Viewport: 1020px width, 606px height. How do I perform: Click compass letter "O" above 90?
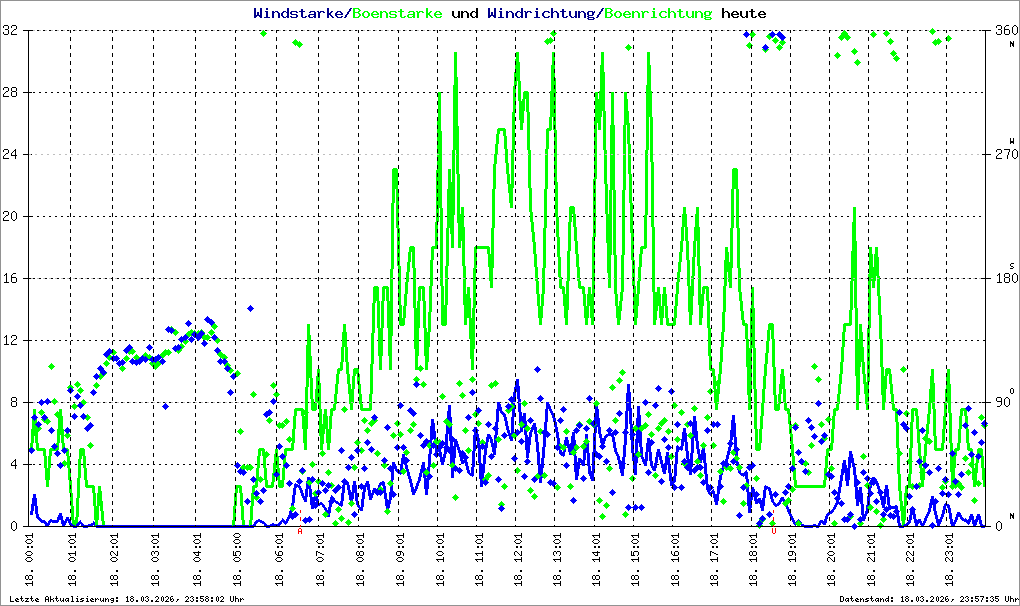[1012, 391]
